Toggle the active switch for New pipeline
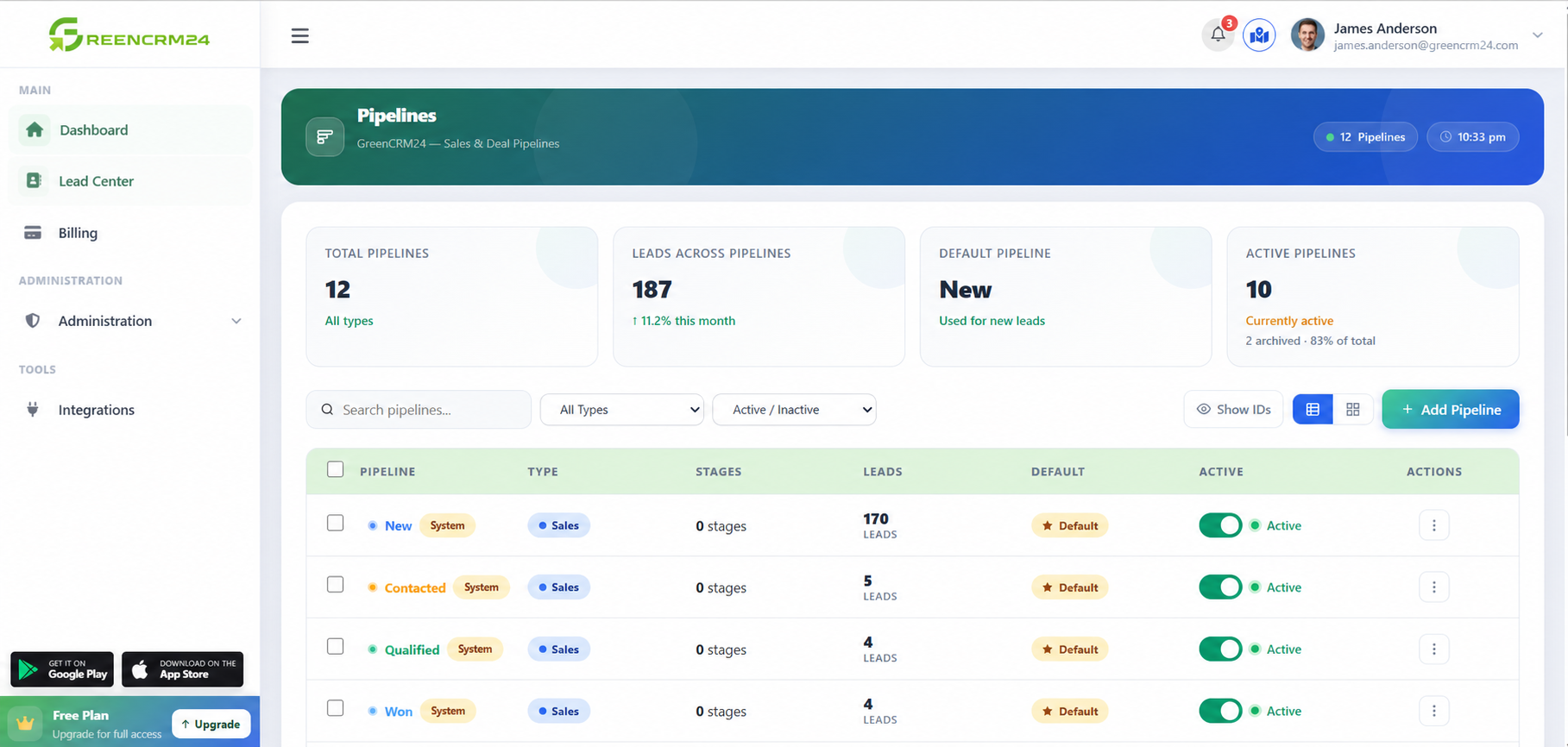This screenshot has height=747, width=1568. (x=1220, y=525)
